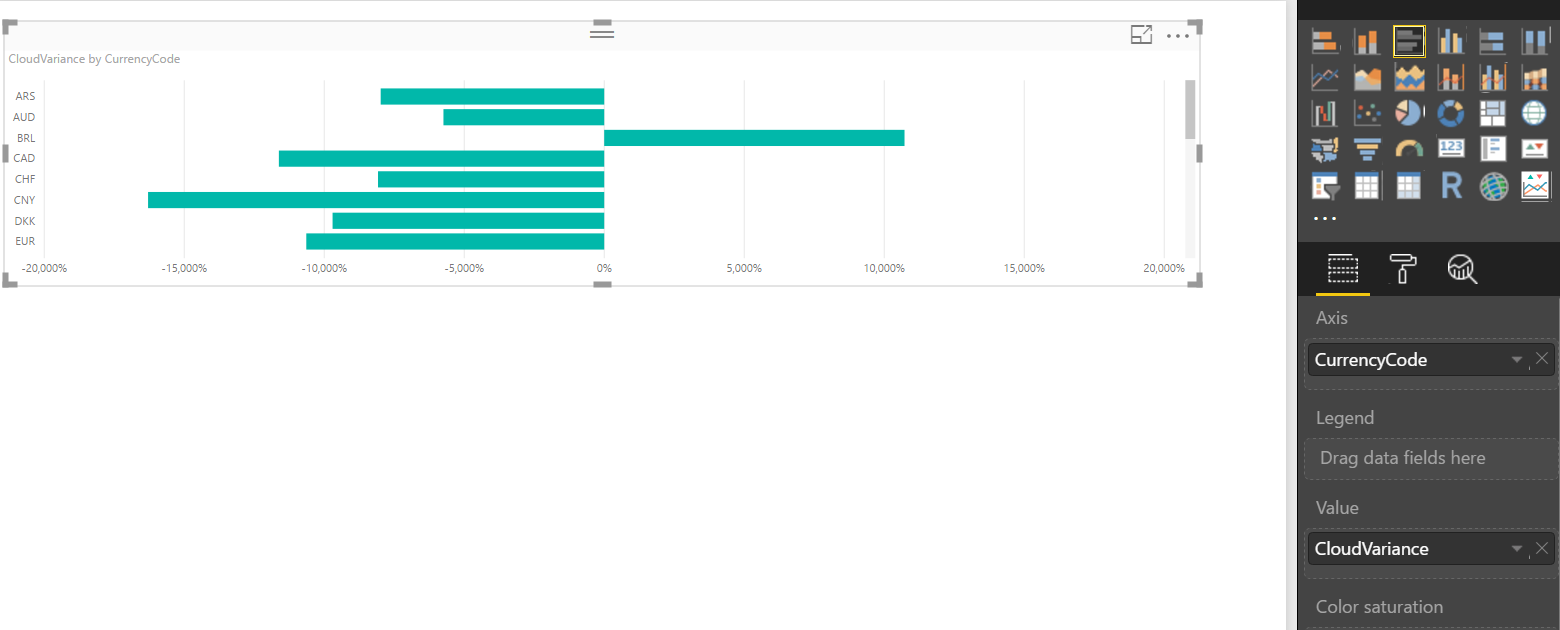This screenshot has height=630, width=1560.
Task: Open More options for the chart visual
Action: 1178,36
